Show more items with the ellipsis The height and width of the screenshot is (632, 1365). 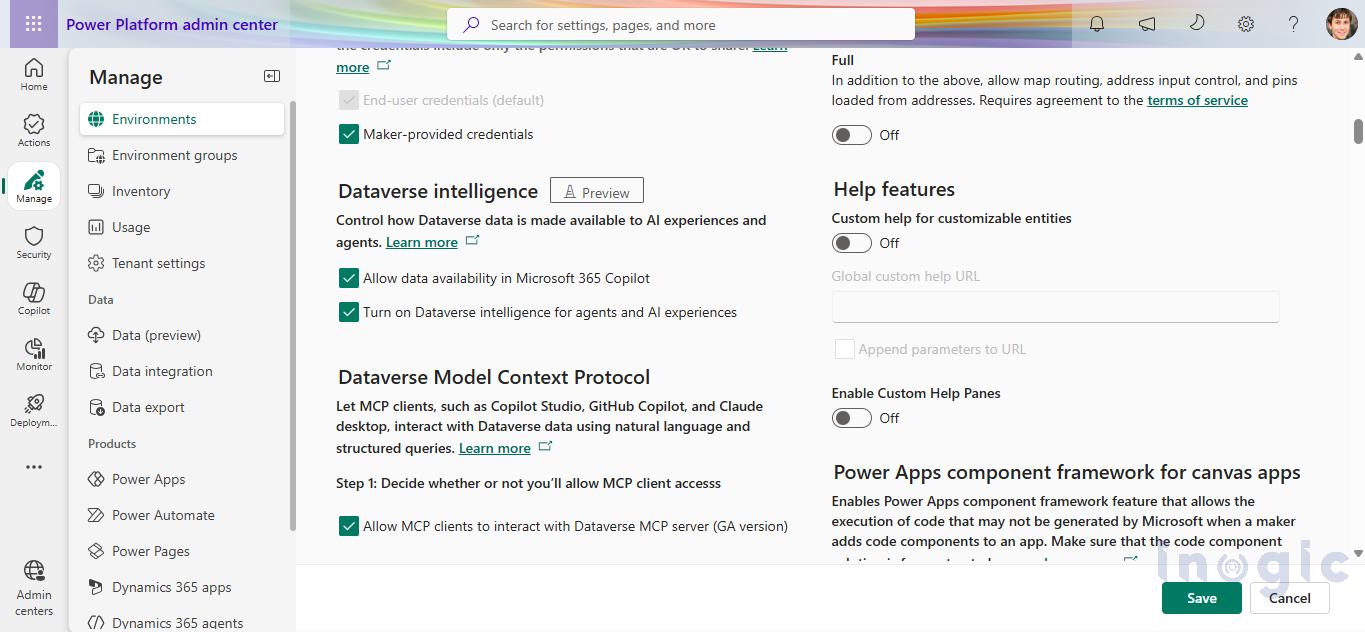tap(34, 467)
